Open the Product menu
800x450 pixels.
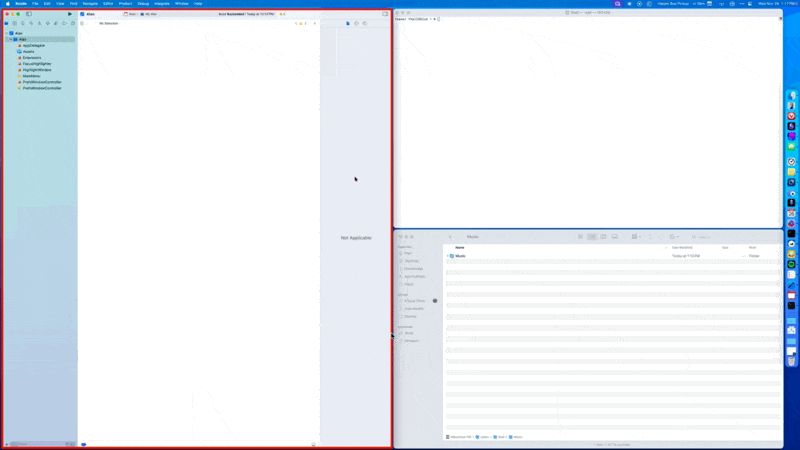pos(125,4)
